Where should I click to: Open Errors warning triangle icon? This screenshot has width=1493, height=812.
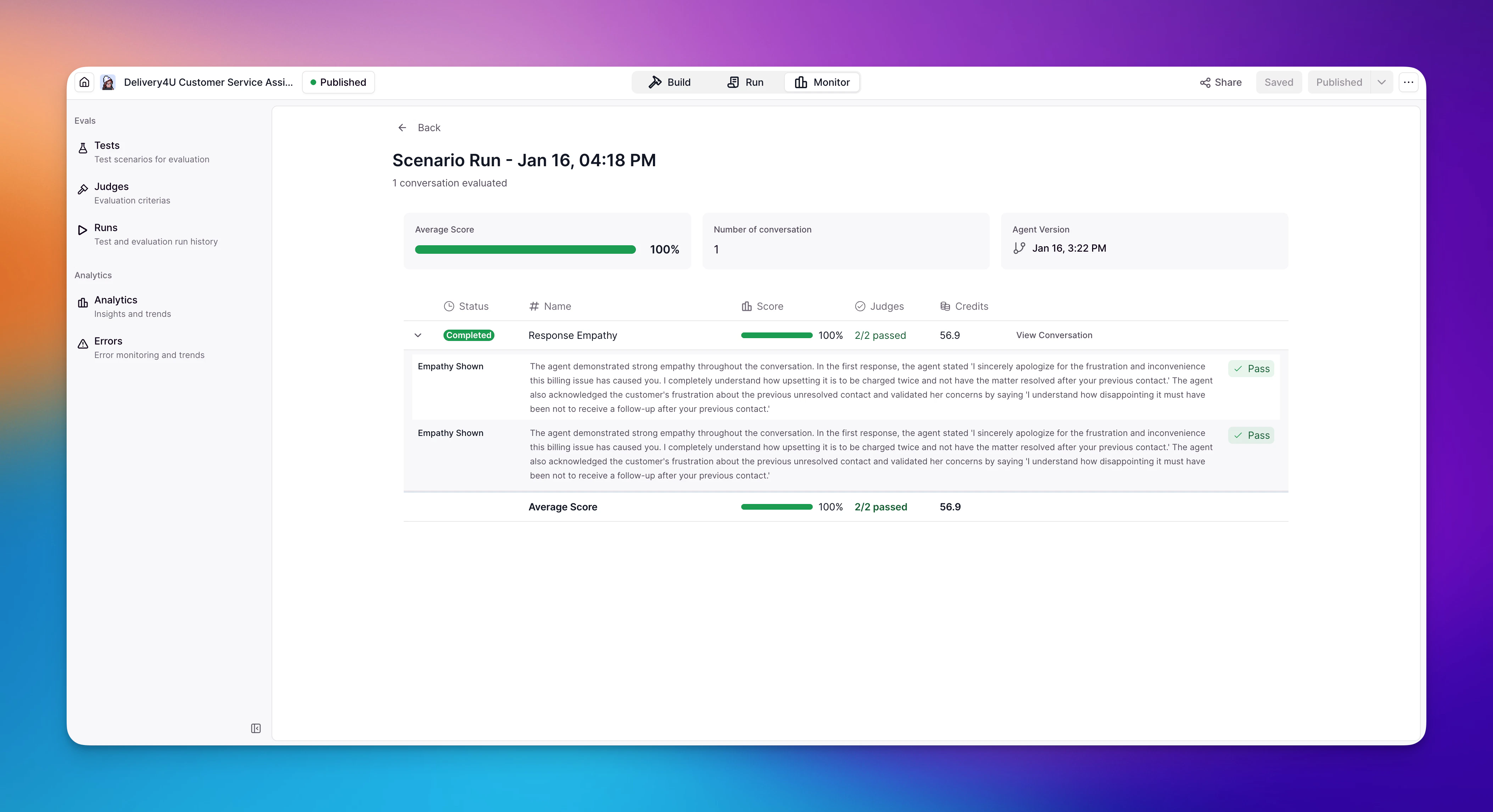83,344
